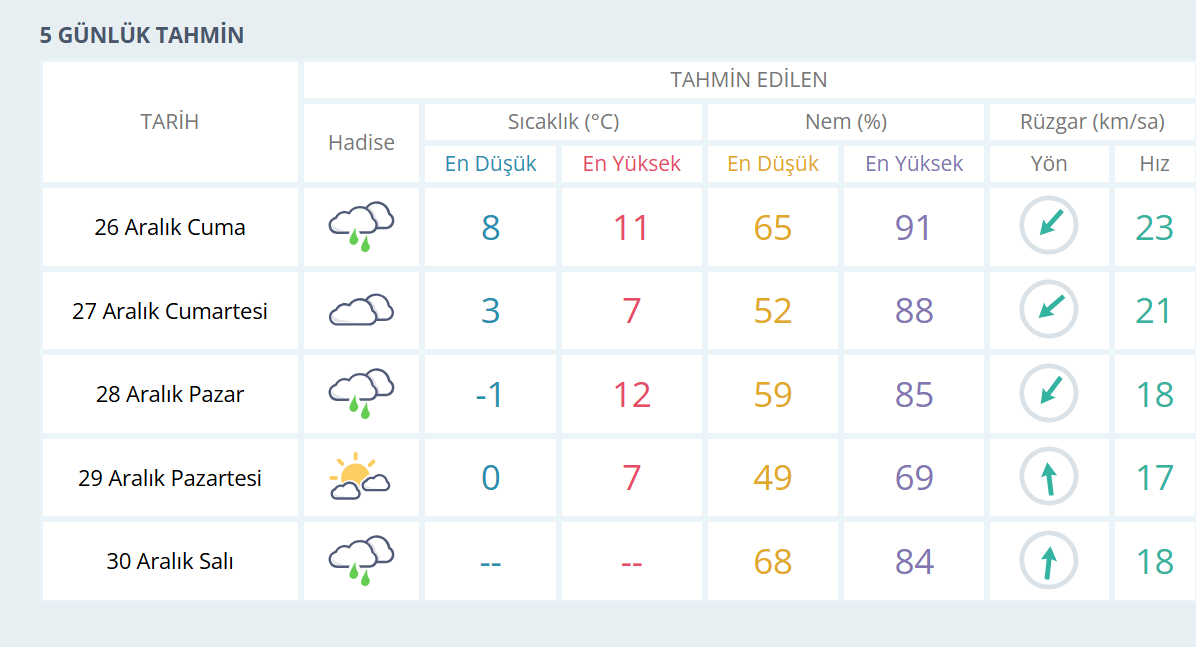This screenshot has height=647, width=1196.
Task: Click the rain icon for 28 Aralık Pazar
Action: click(361, 394)
